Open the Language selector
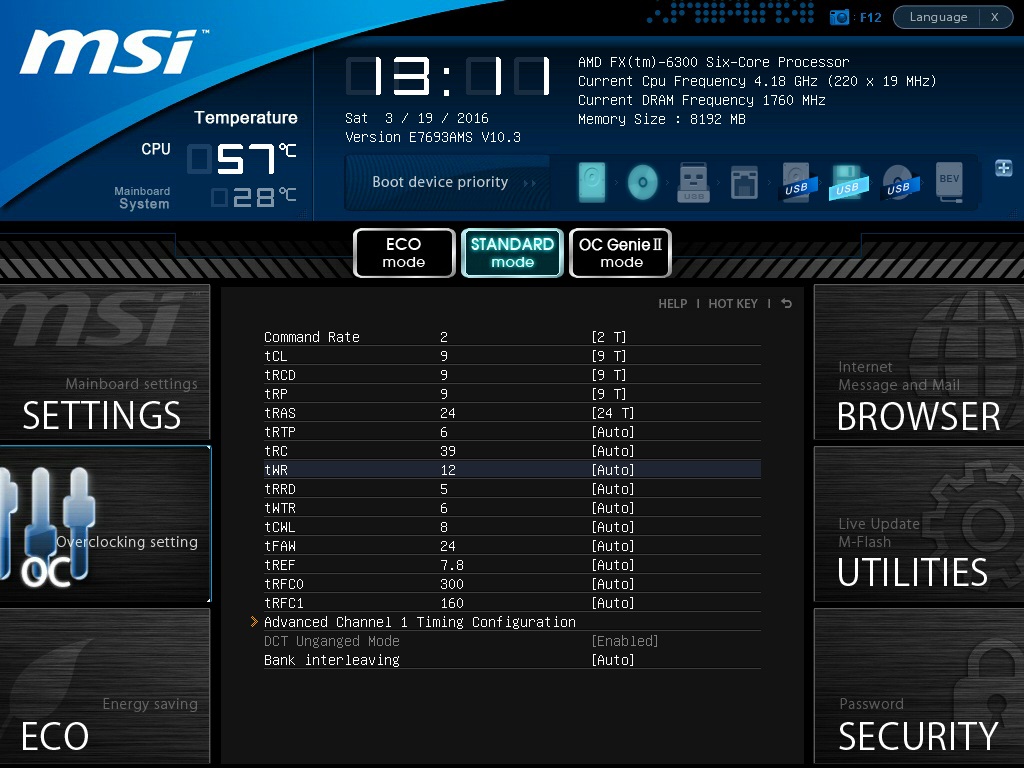Image resolution: width=1024 pixels, height=768 pixels. pyautogui.click(x=938, y=17)
